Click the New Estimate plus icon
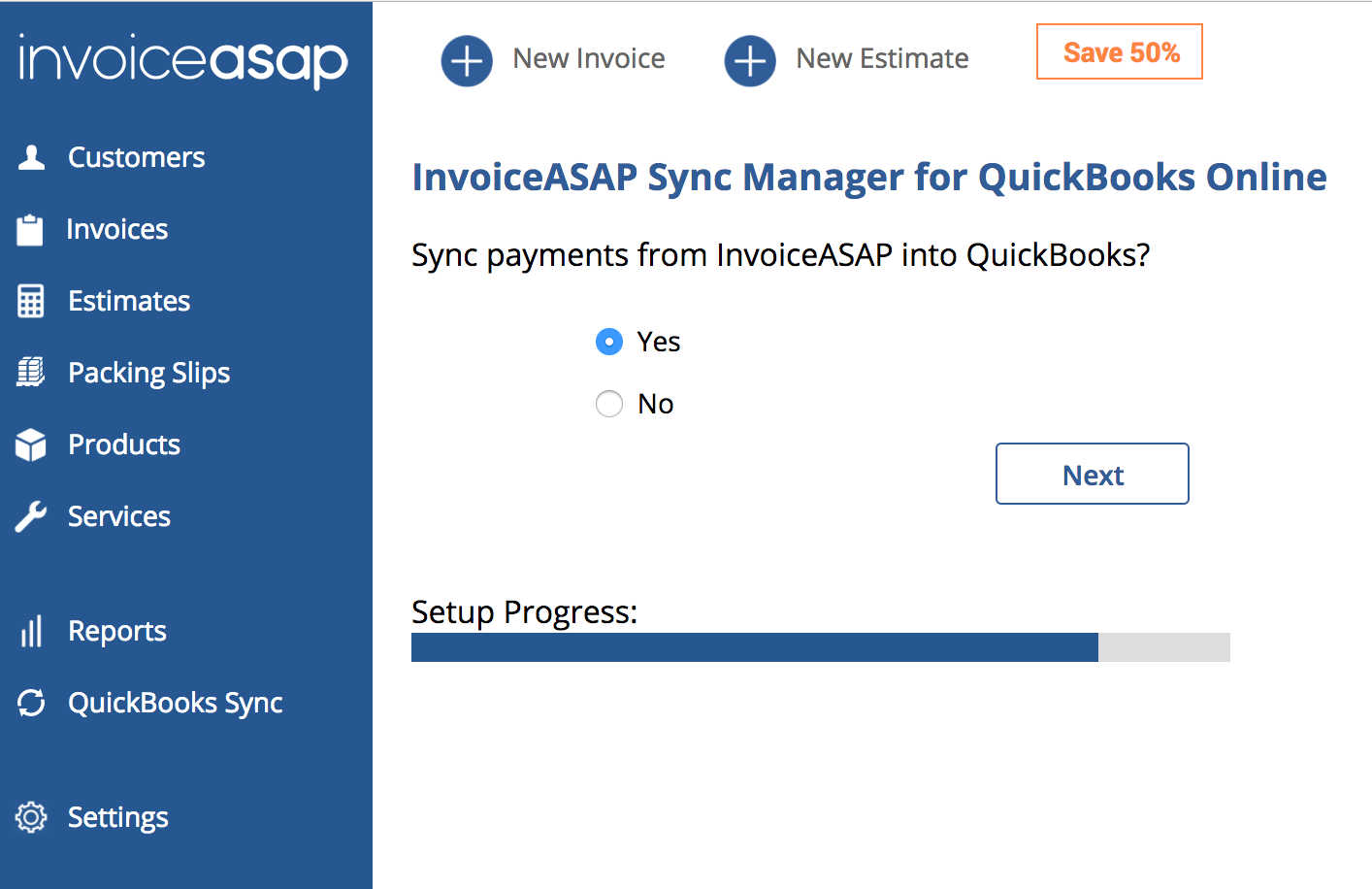 pyautogui.click(x=750, y=61)
